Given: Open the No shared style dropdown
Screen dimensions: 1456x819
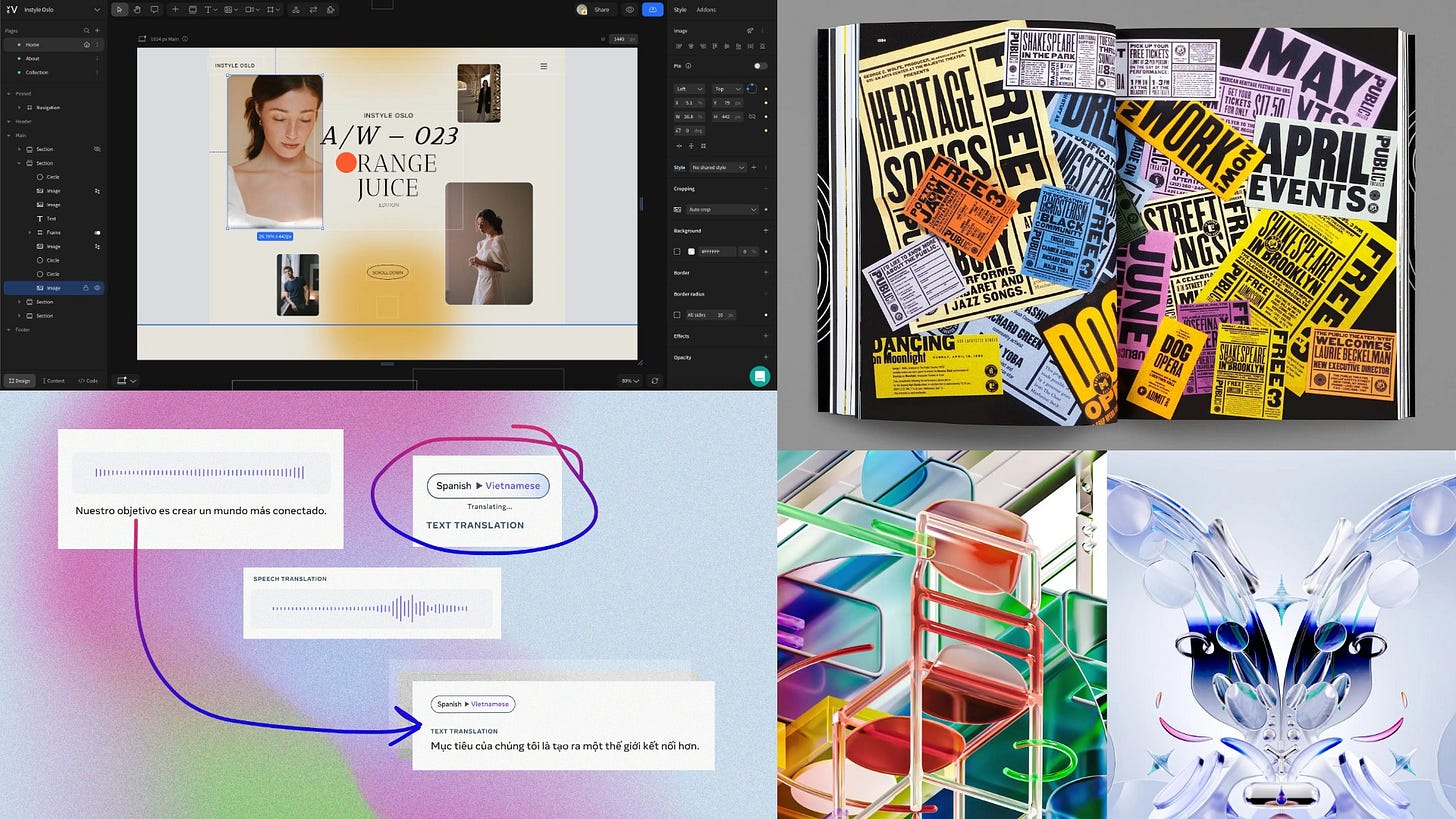Looking at the screenshot, I should click(x=718, y=167).
